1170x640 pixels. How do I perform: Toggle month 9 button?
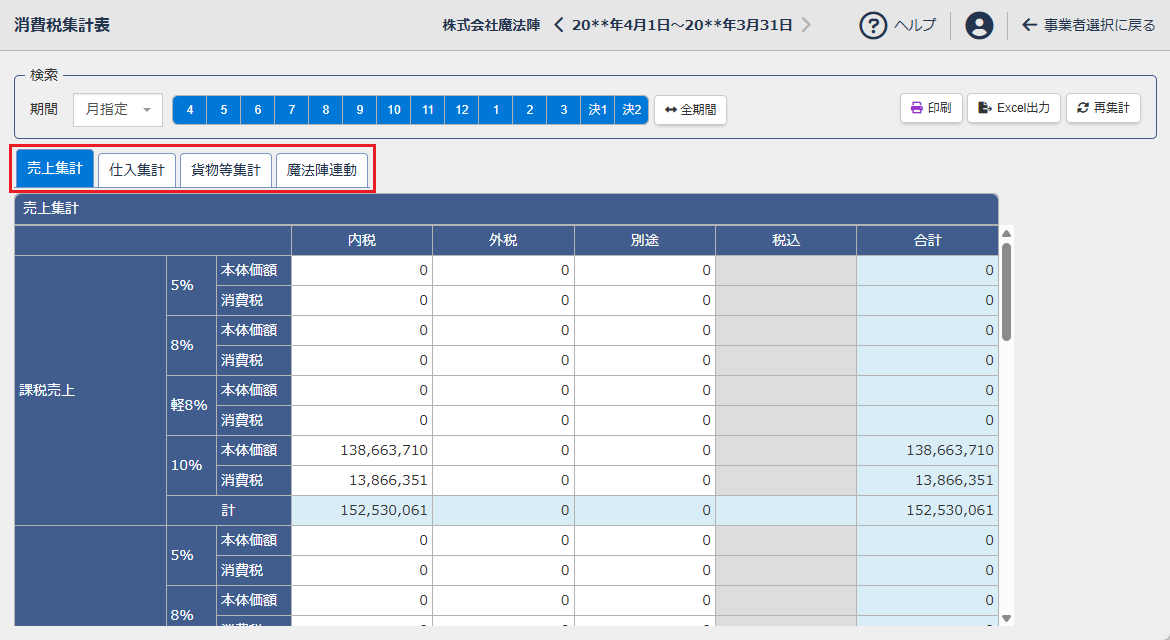(x=360, y=110)
